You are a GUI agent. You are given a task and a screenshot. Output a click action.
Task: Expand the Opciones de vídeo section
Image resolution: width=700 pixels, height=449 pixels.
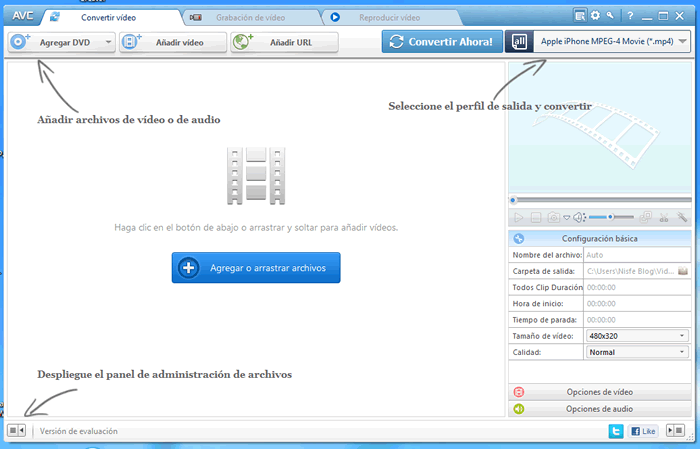tap(598, 392)
